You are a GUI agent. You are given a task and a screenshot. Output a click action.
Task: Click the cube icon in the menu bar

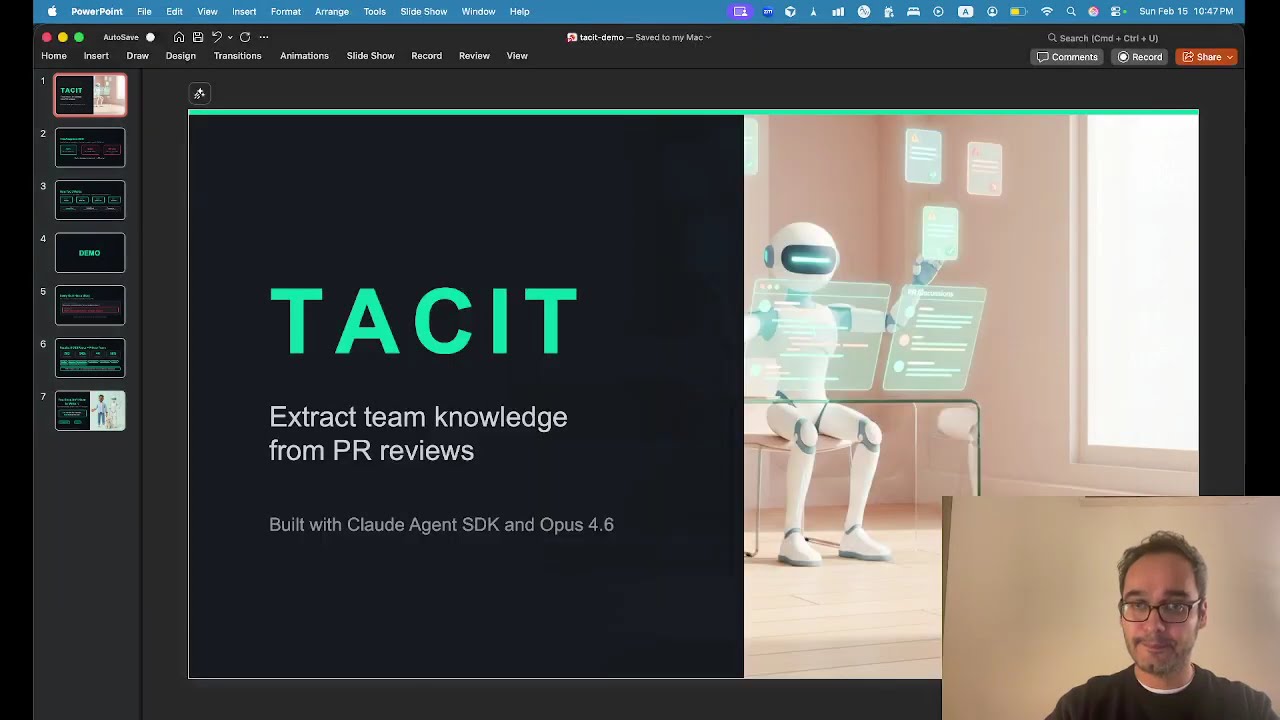click(x=790, y=12)
